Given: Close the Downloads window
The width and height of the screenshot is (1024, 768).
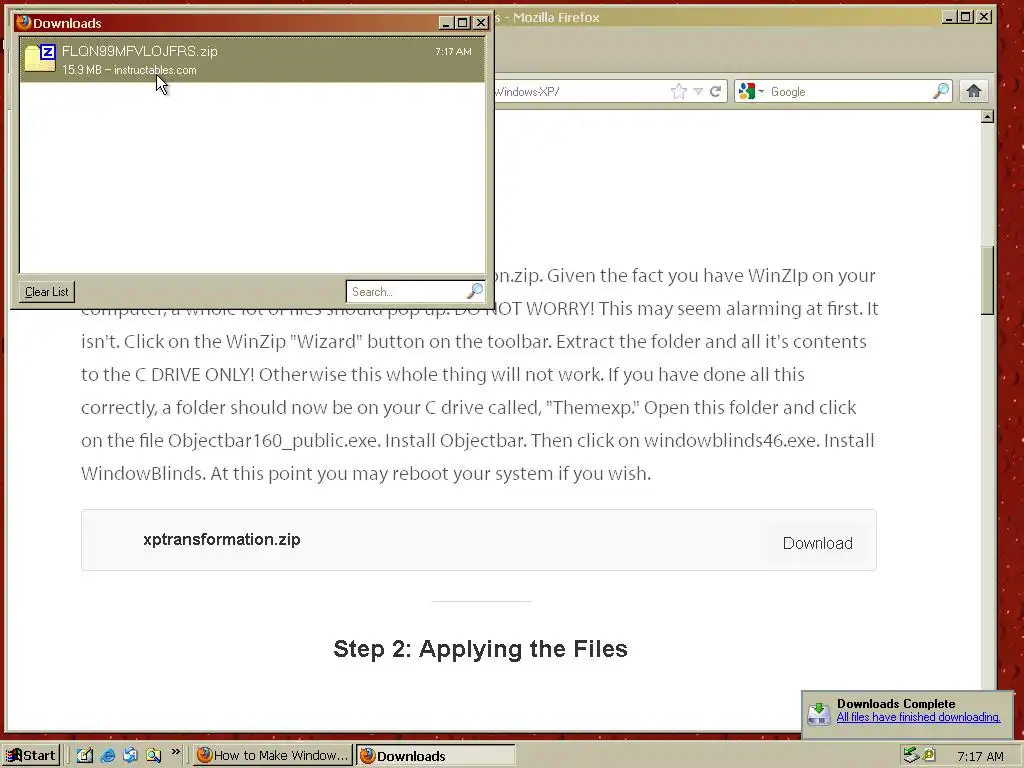Looking at the screenshot, I should point(481,23).
